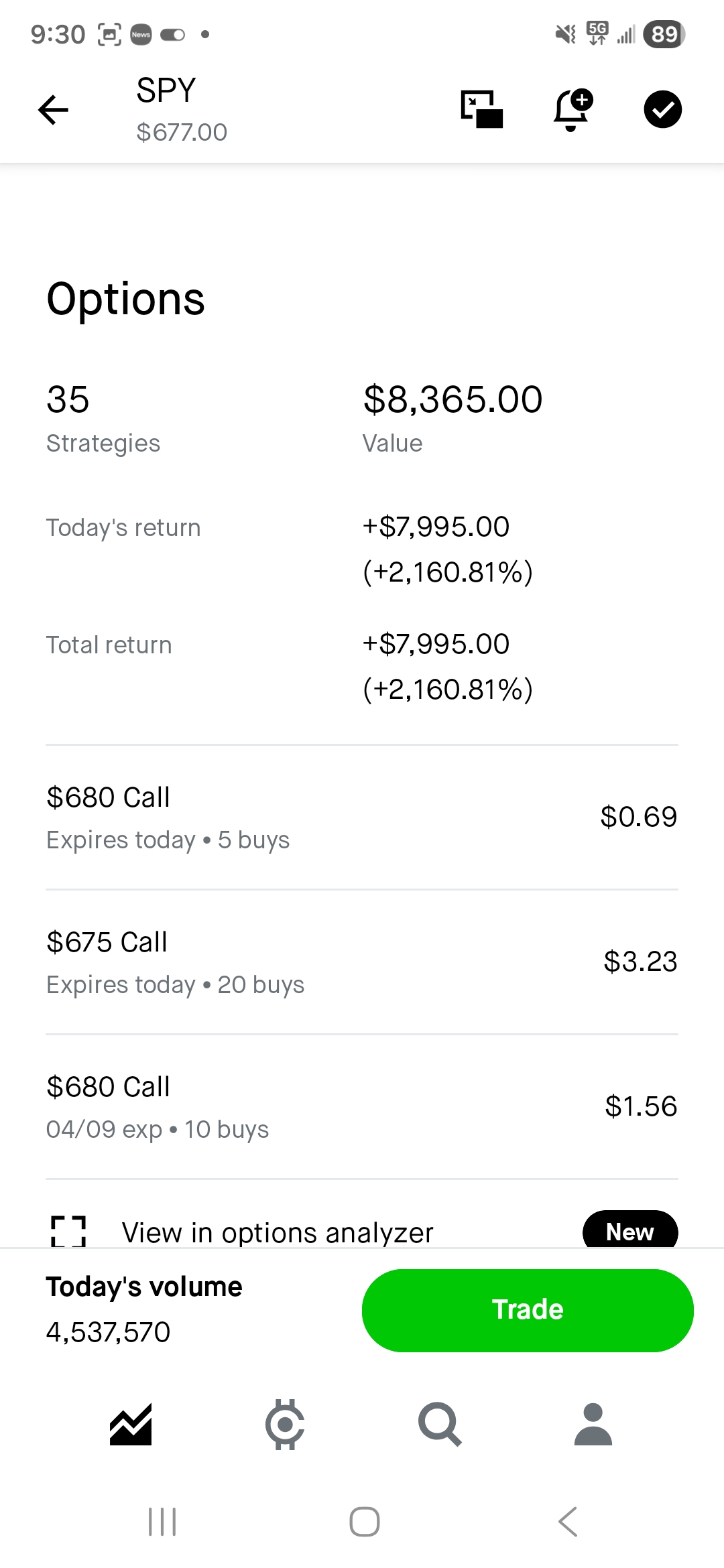
Task: Go to the investing chart tab
Action: tap(131, 1424)
